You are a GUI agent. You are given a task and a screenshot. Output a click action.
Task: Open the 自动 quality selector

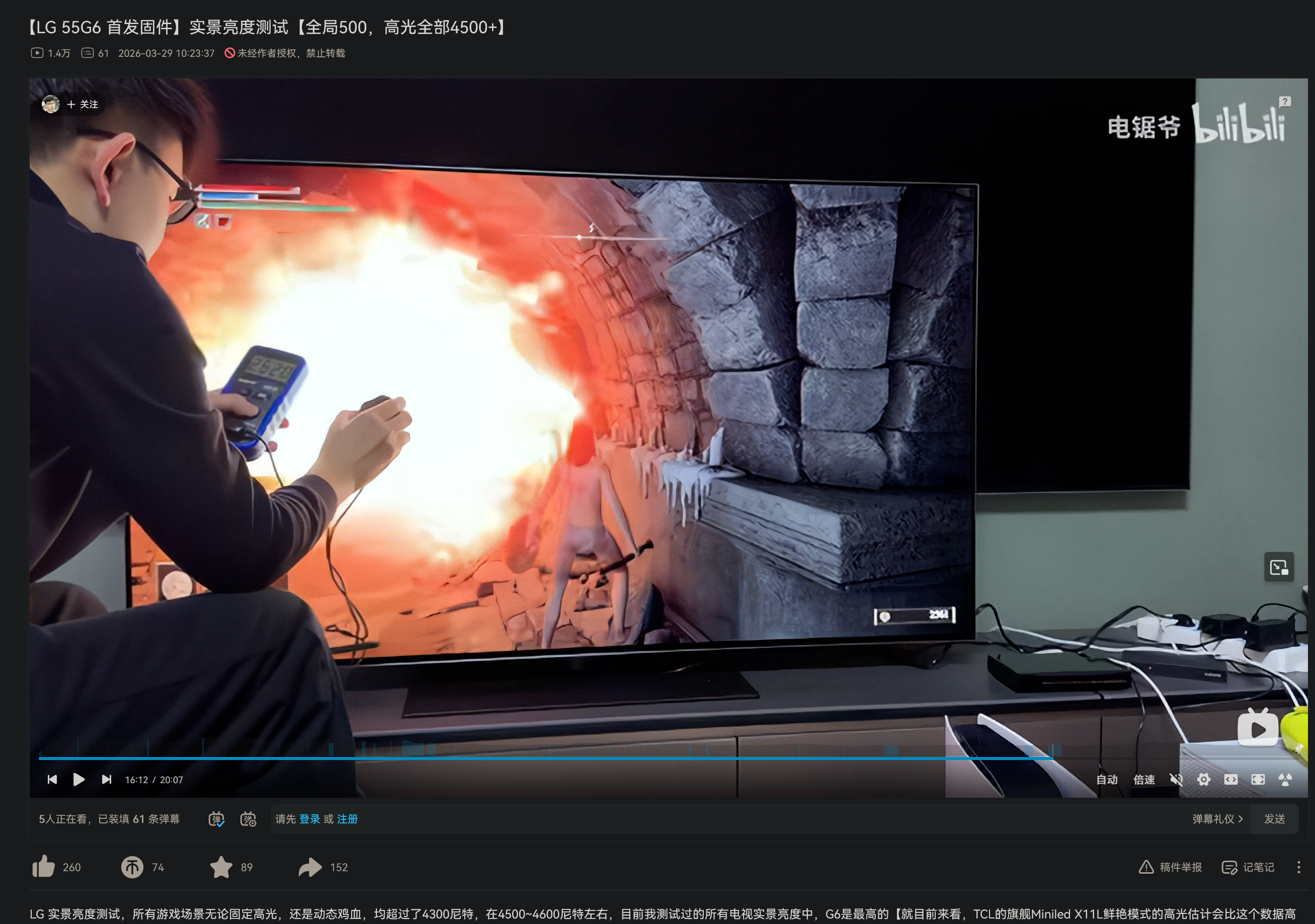[1107, 780]
